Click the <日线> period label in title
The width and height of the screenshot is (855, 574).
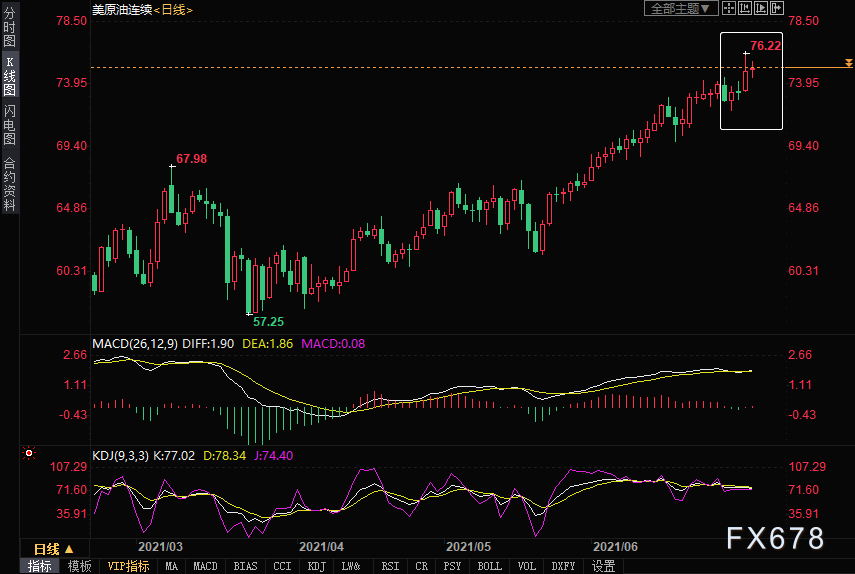[x=173, y=10]
